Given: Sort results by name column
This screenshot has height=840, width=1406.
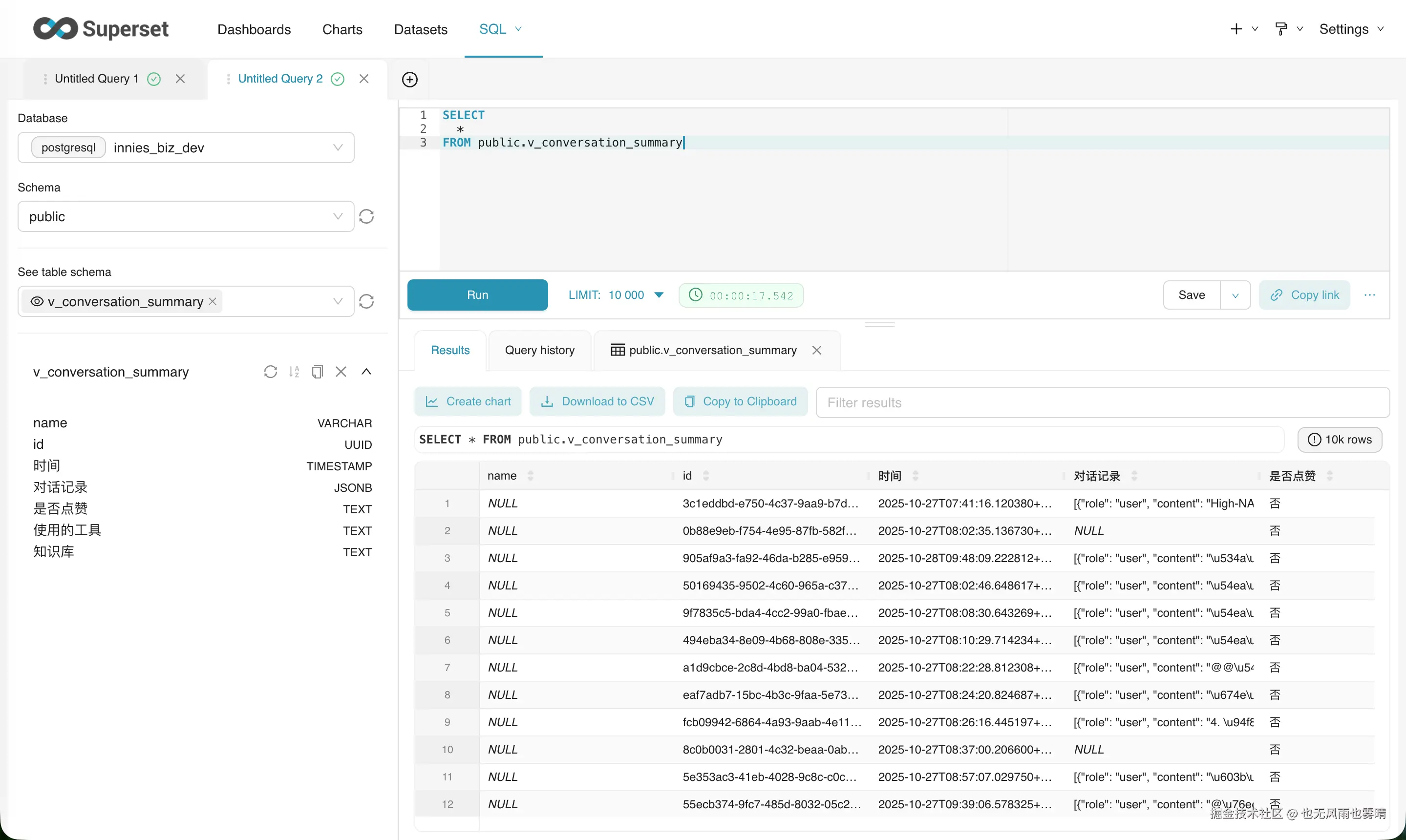Looking at the screenshot, I should pyautogui.click(x=530, y=476).
